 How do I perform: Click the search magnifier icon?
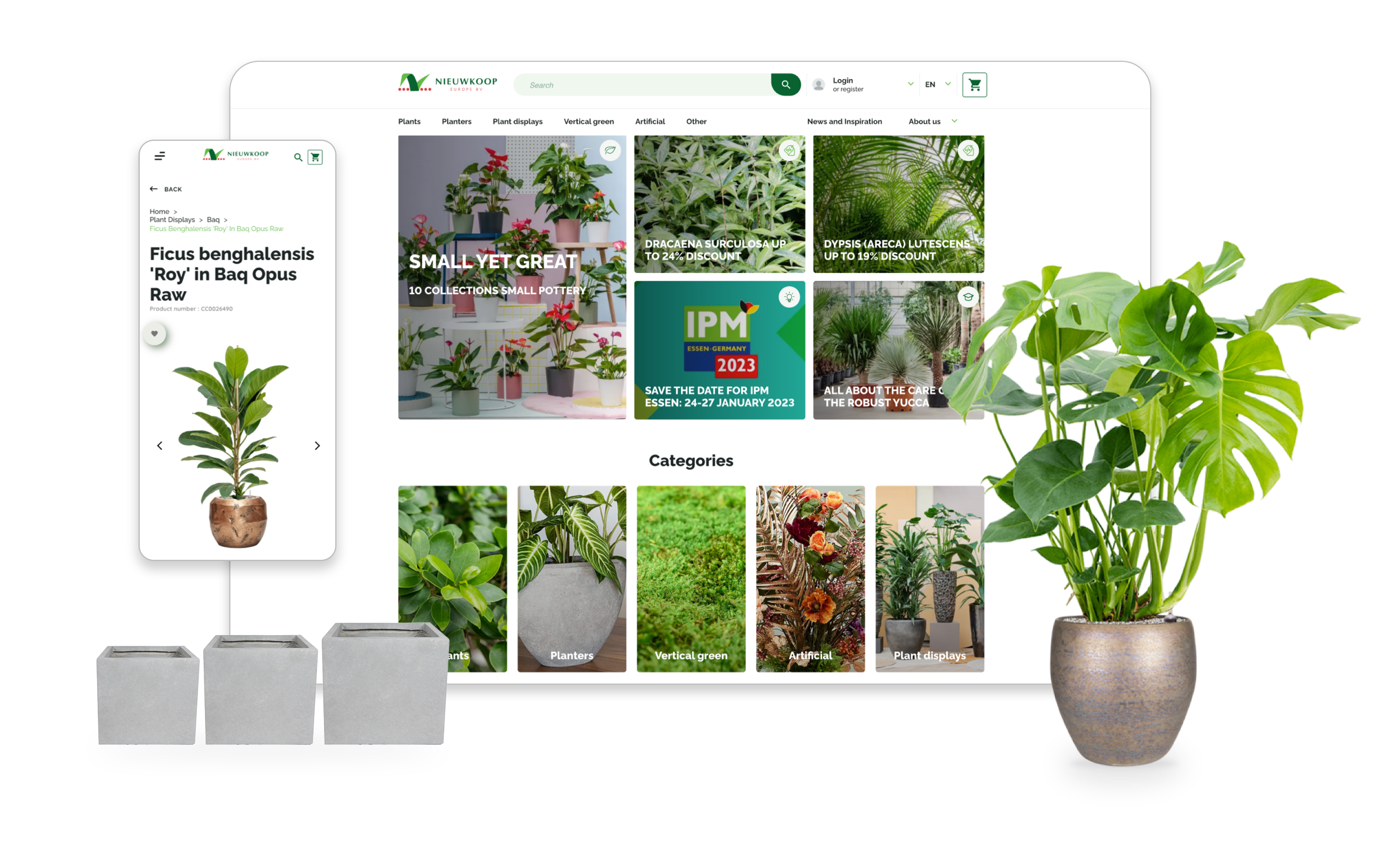[784, 84]
